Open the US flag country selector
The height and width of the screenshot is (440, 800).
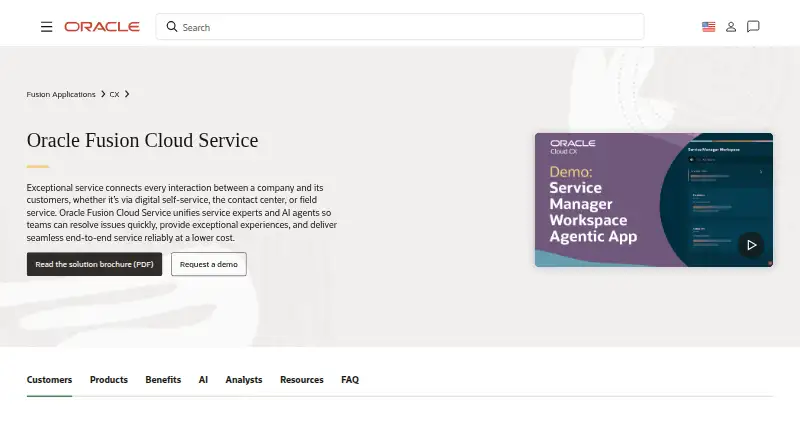click(708, 27)
